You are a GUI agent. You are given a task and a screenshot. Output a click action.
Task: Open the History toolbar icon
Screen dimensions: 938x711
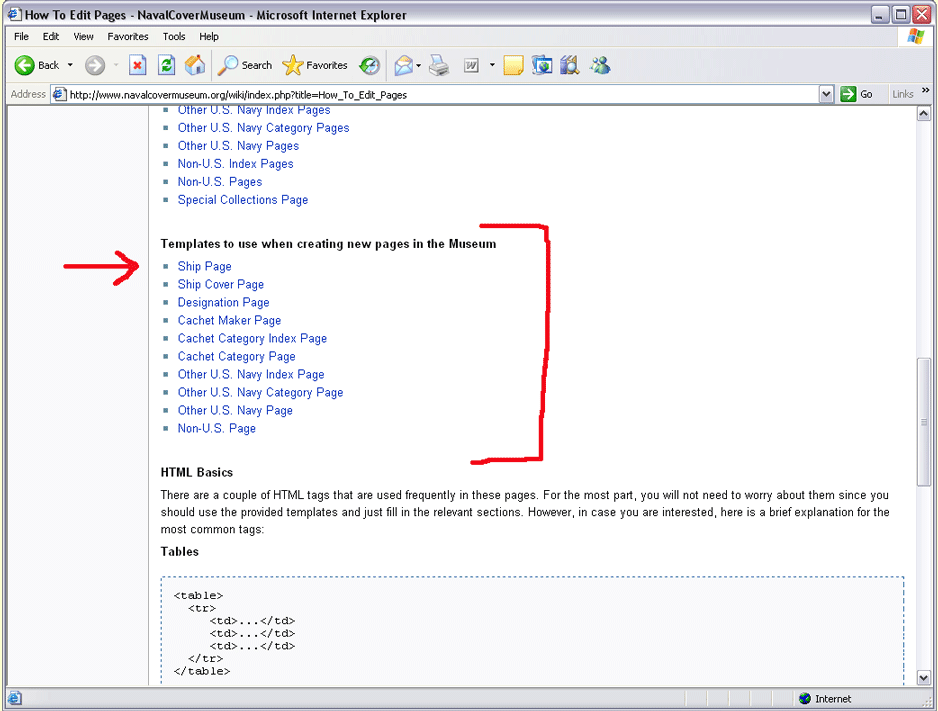point(370,65)
